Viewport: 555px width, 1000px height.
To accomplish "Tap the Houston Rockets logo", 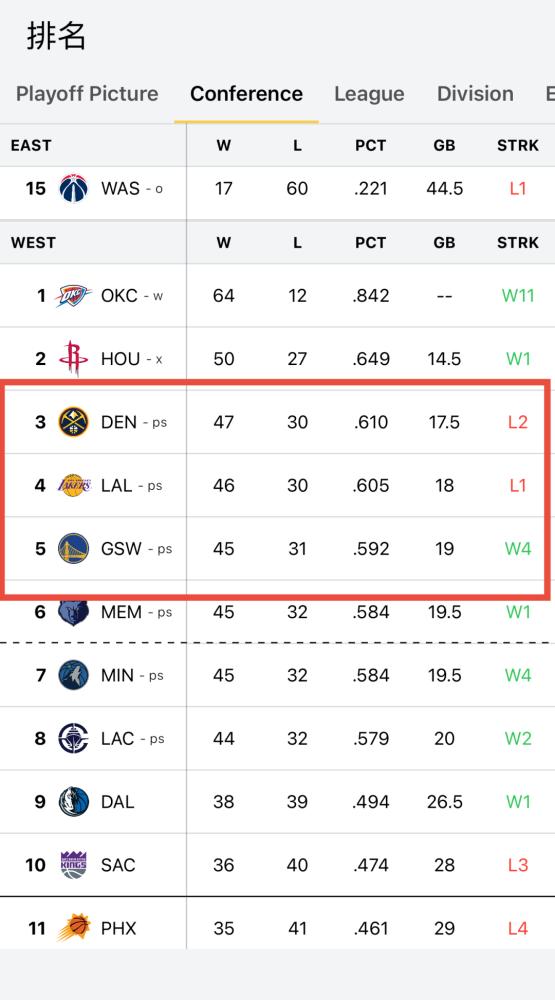I will [73, 358].
